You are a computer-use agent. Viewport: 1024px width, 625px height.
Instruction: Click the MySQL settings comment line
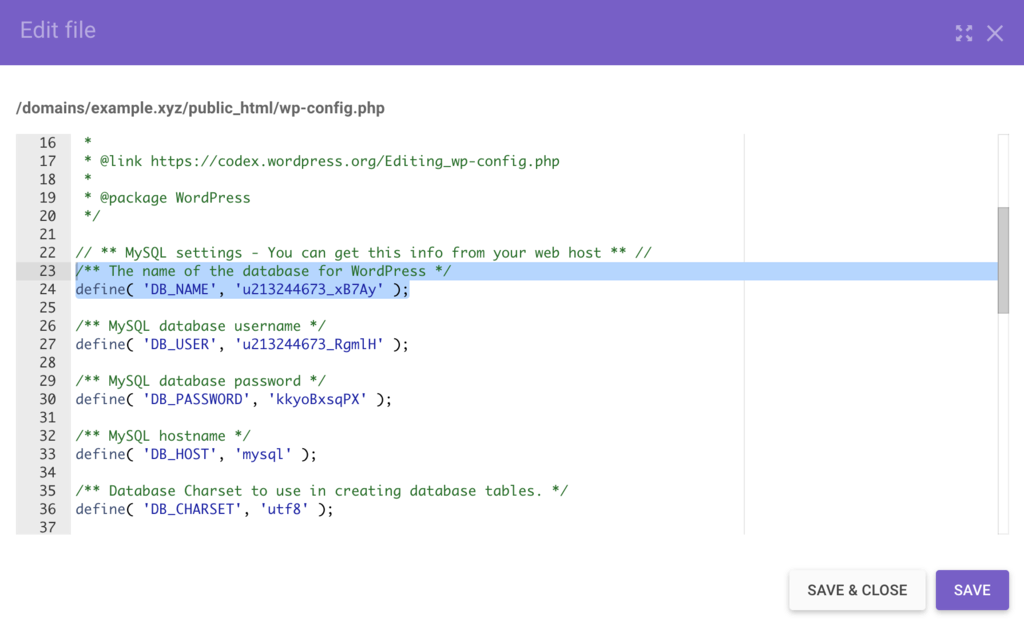363,253
